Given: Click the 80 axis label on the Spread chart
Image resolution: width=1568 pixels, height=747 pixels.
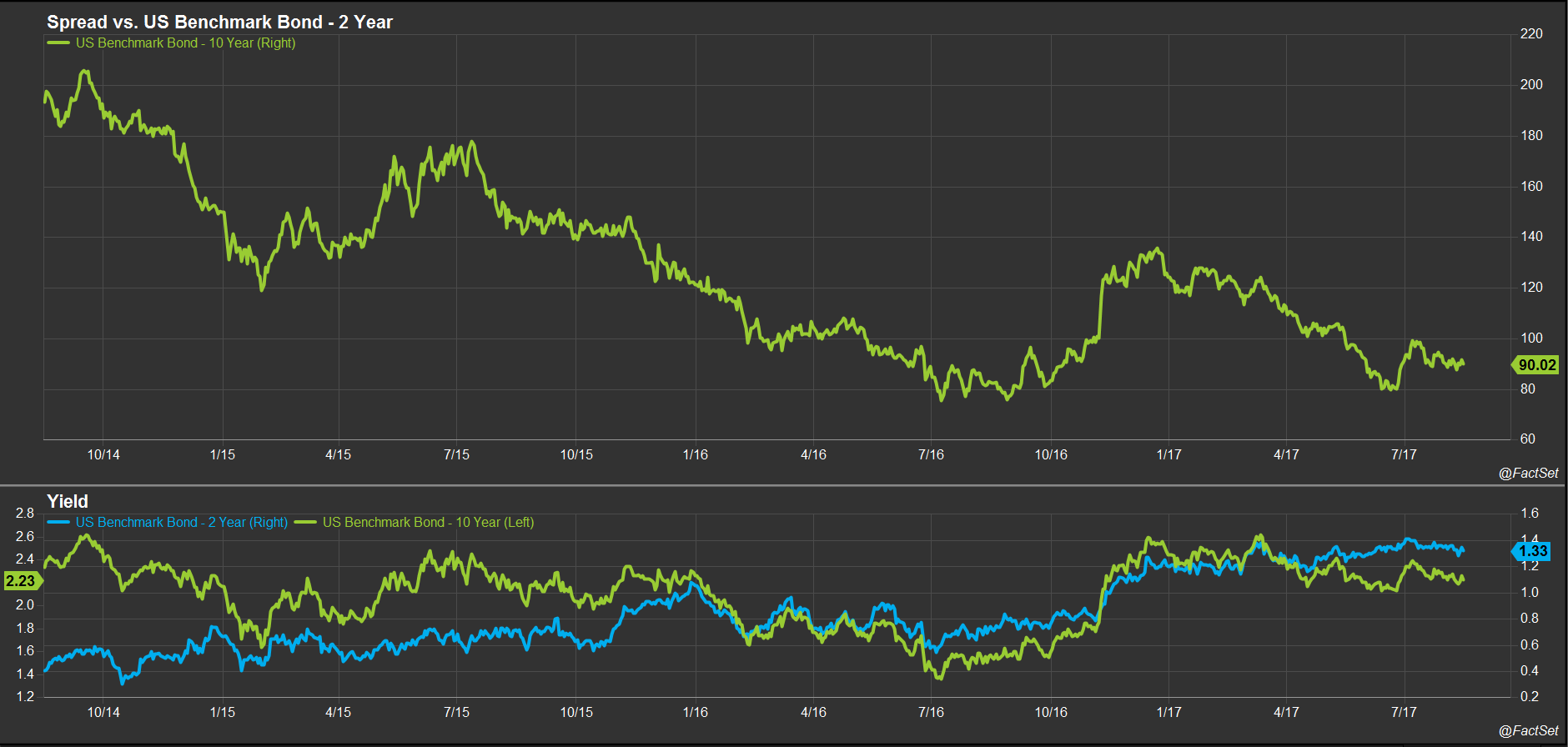Looking at the screenshot, I should pos(1527,389).
